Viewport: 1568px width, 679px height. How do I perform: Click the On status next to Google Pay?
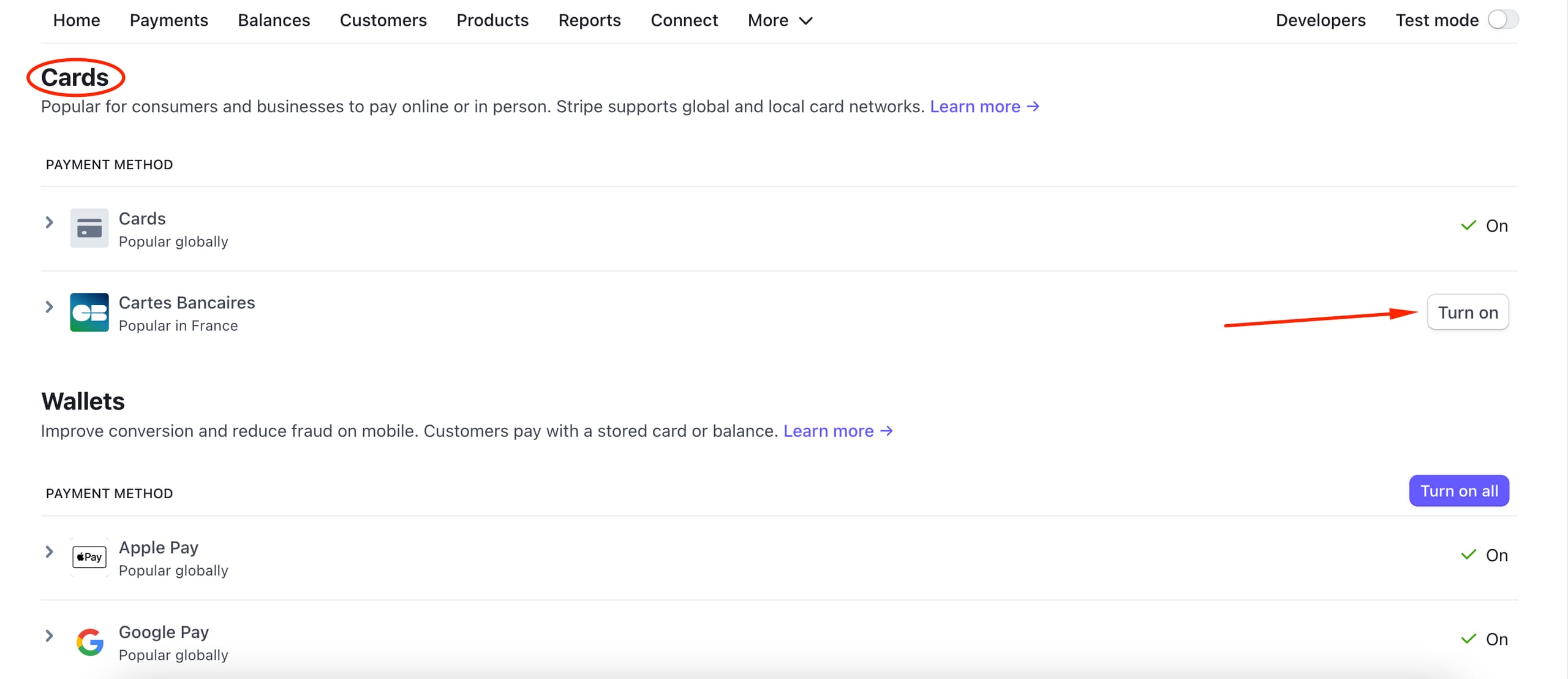[1496, 639]
